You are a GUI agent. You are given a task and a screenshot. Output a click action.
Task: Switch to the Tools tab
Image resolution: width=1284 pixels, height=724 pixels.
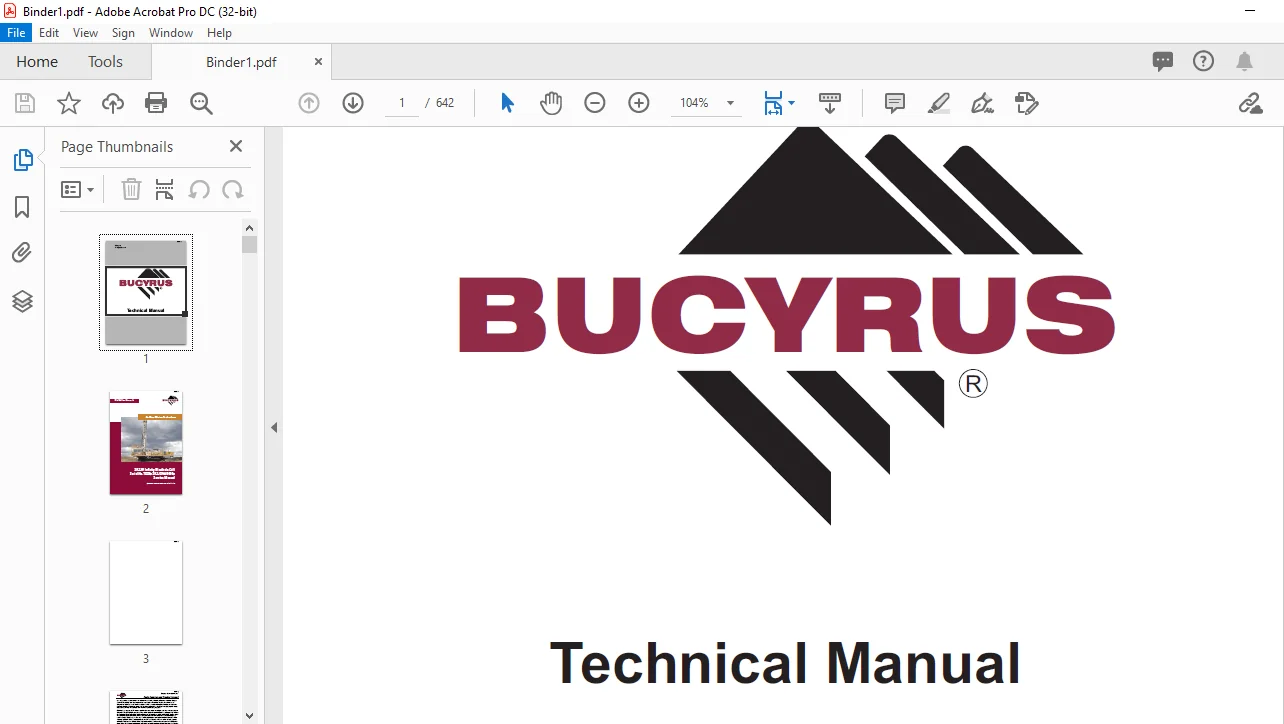point(105,61)
